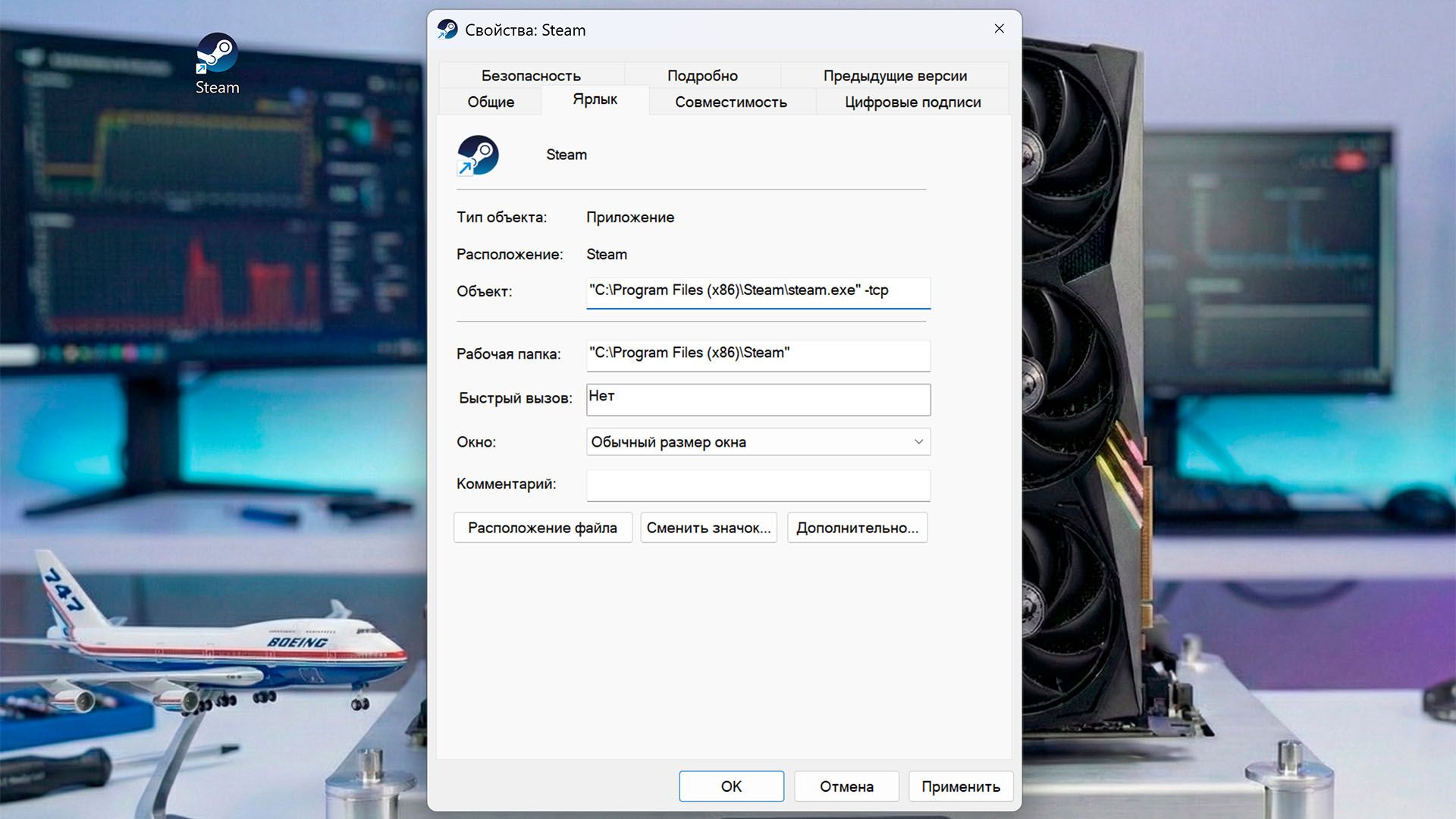Select the Предыдущие версии tab

pyautogui.click(x=895, y=76)
